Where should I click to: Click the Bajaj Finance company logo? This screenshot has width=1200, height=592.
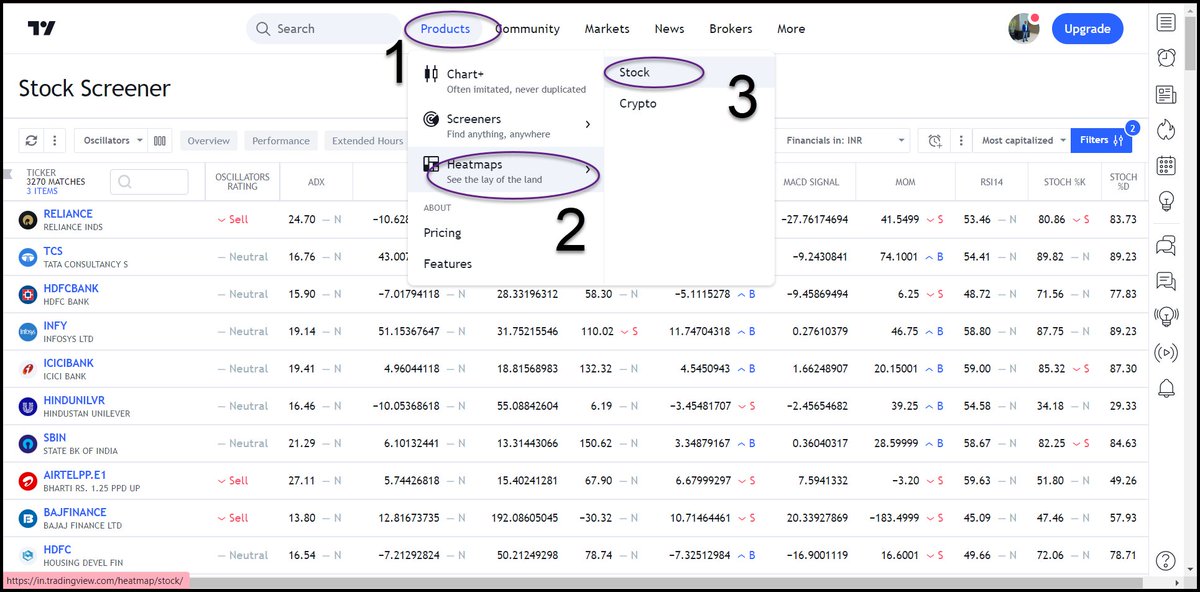click(x=28, y=518)
